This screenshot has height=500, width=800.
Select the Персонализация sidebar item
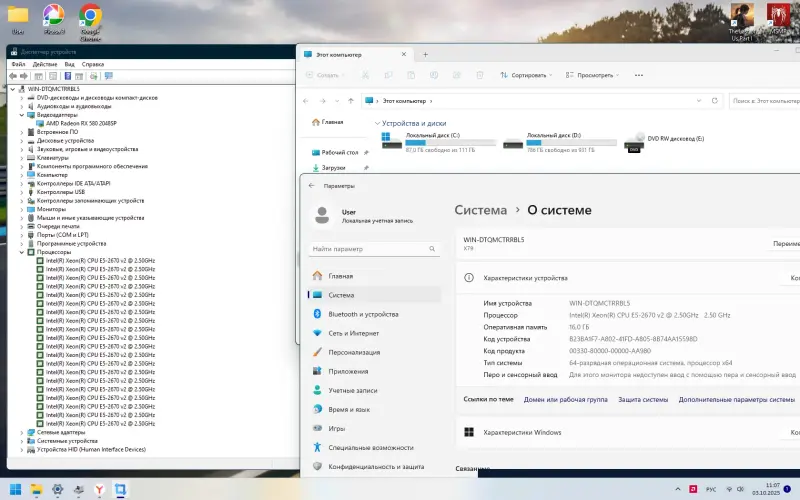(x=317, y=352)
